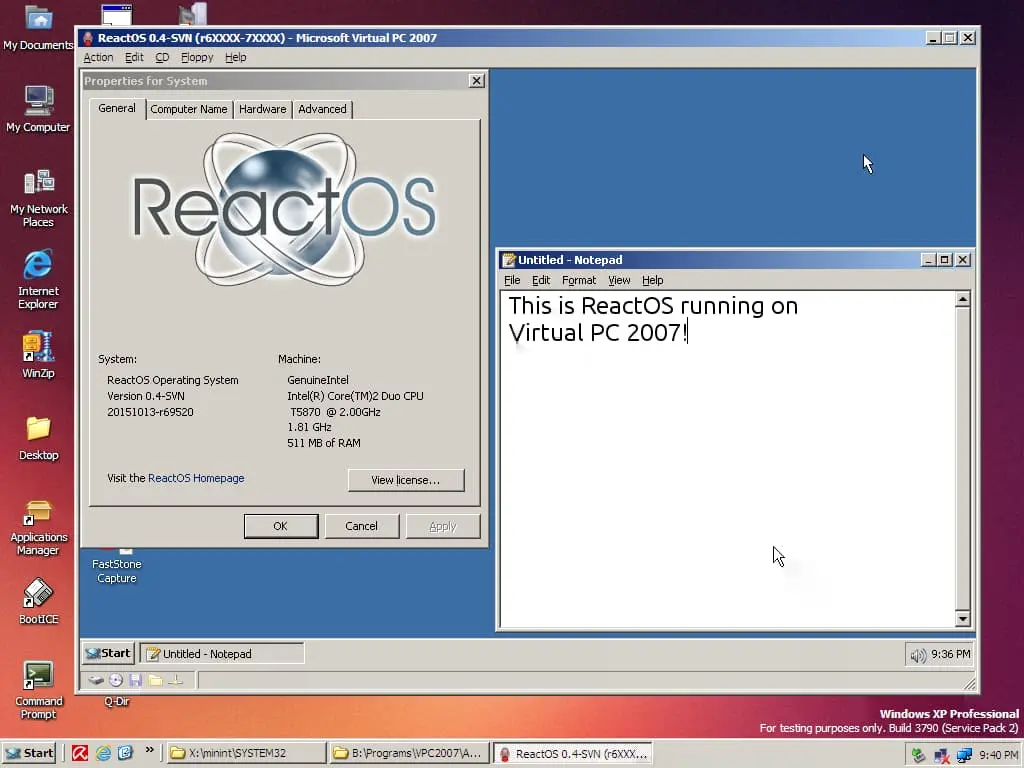Image resolution: width=1024 pixels, height=768 pixels.
Task: Click the shared folders icon on Virtual PC status bar
Action: tap(157, 682)
